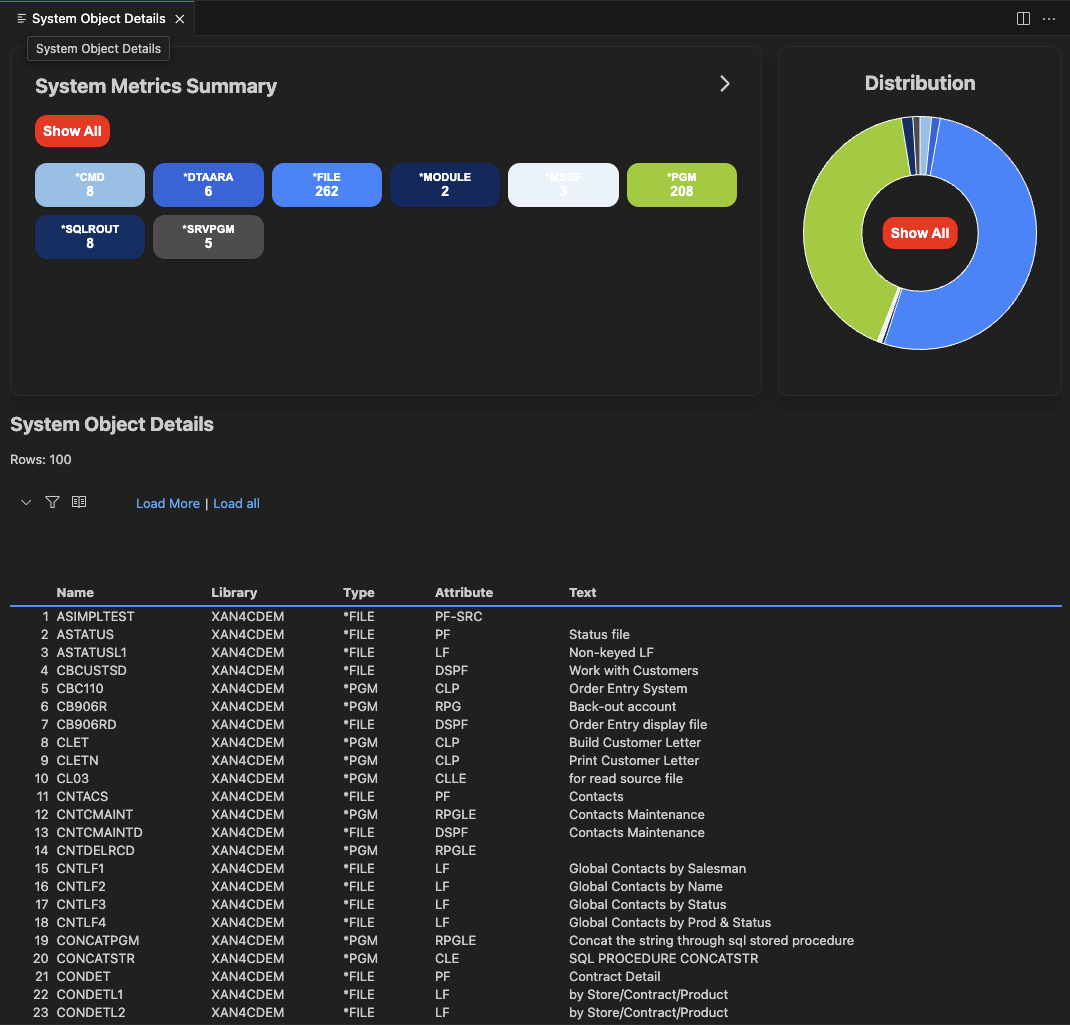
Task: Expand the System Metrics Summary right chevron
Action: click(x=725, y=84)
